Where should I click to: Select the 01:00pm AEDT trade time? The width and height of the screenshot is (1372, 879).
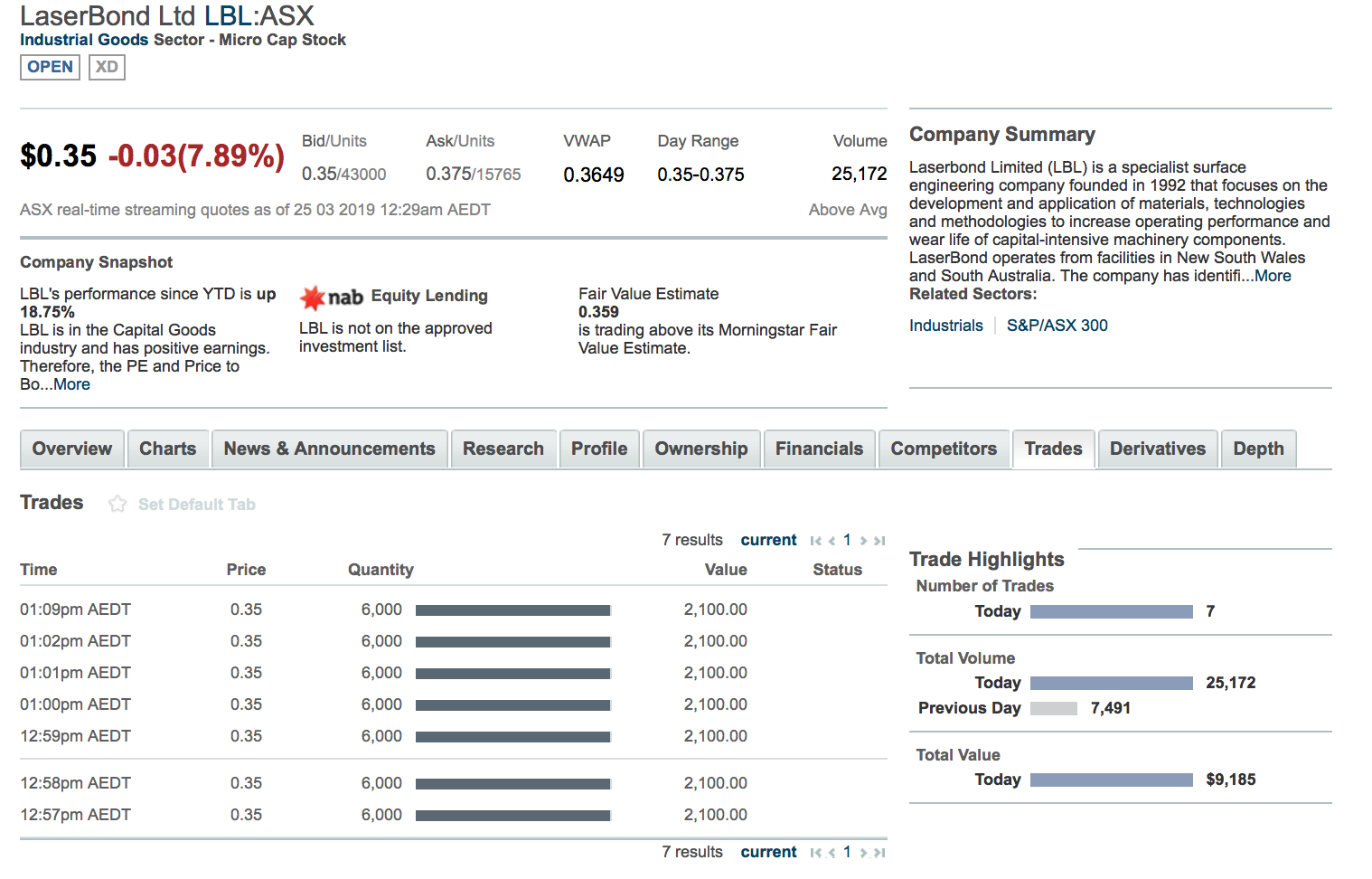click(76, 704)
